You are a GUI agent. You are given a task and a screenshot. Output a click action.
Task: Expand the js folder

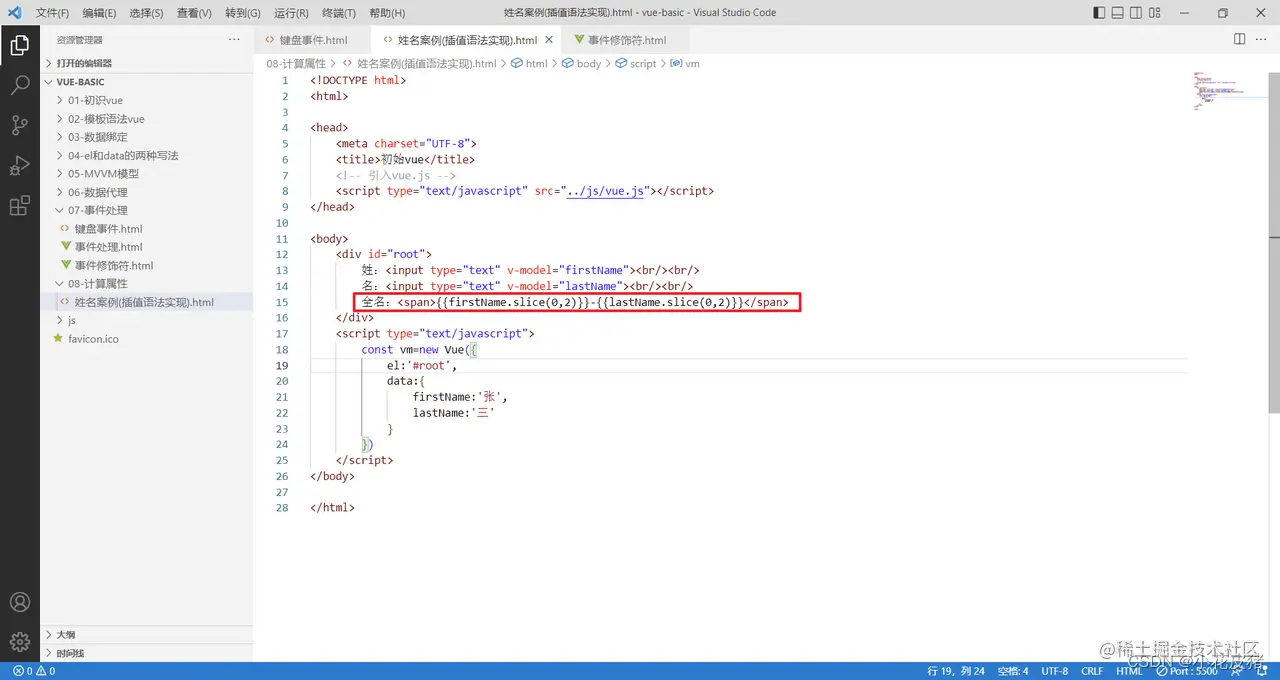point(147,320)
